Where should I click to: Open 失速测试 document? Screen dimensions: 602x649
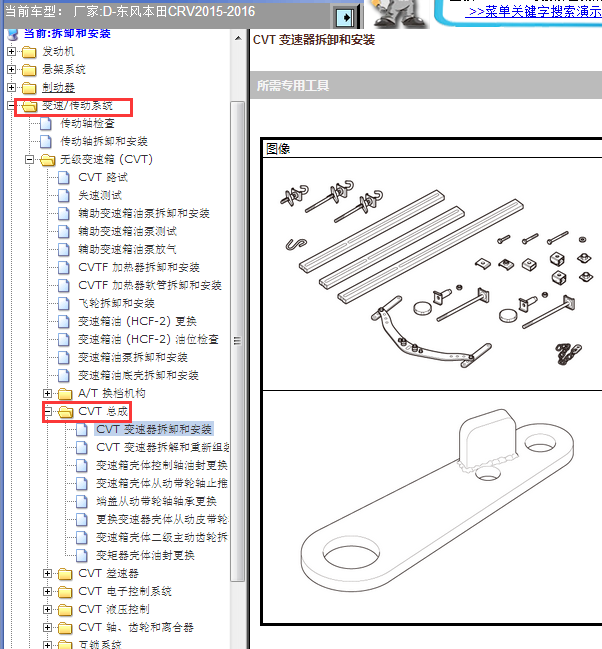(x=100, y=195)
